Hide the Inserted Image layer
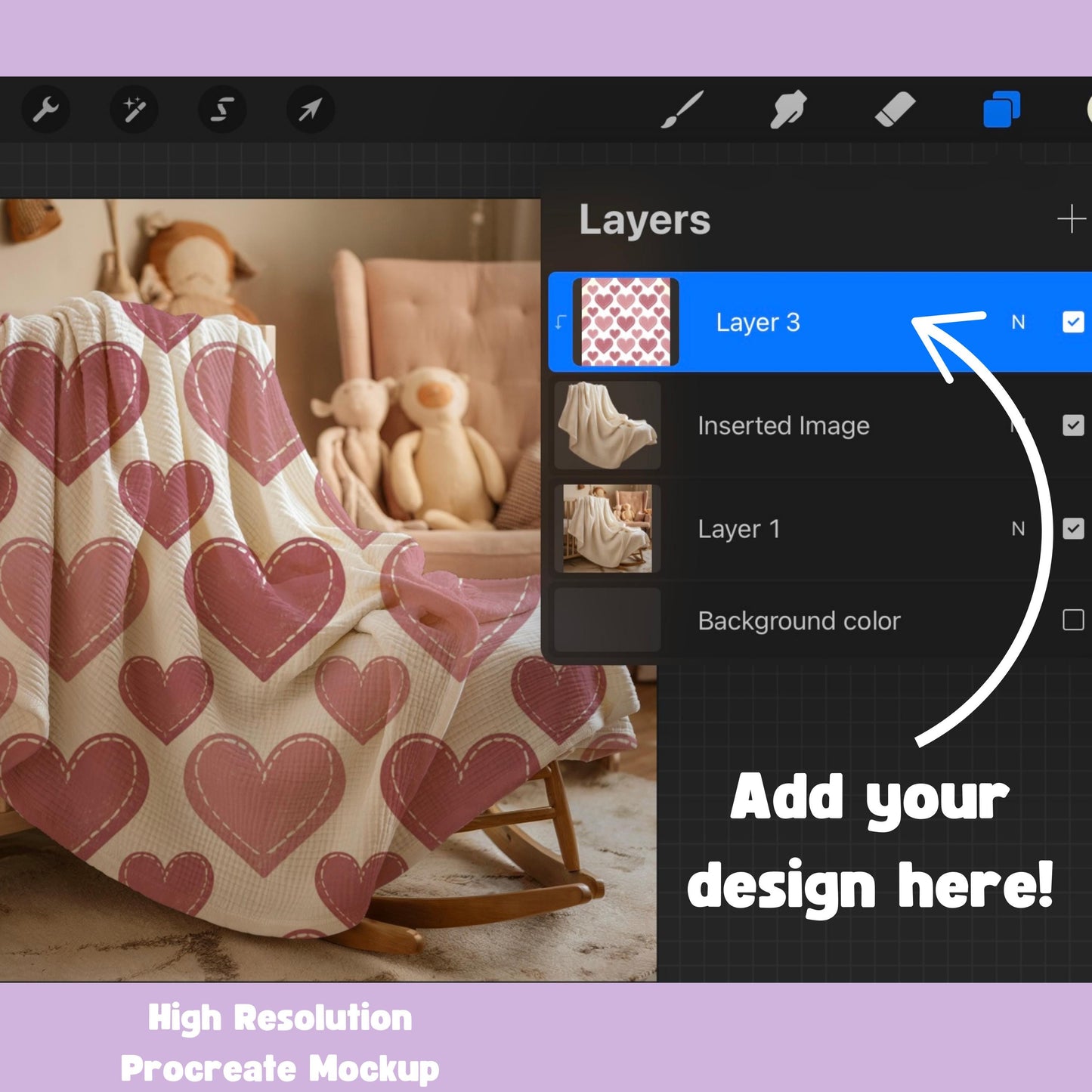The image size is (1092, 1092). coord(1073,425)
